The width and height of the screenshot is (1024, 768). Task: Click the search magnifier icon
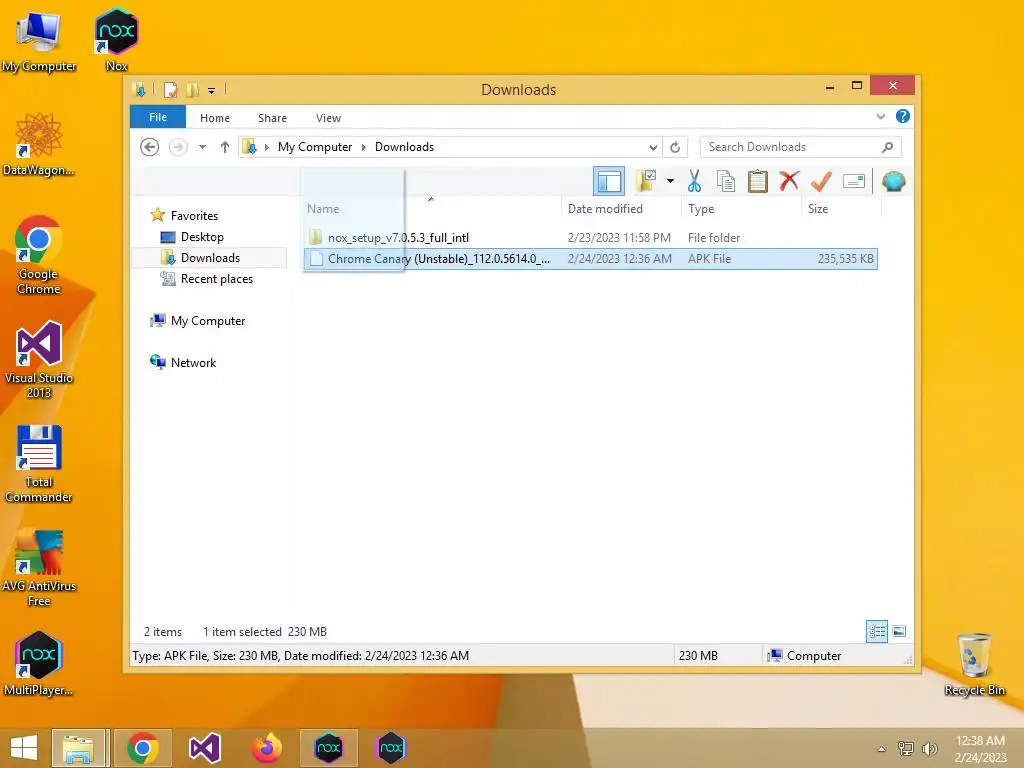tap(888, 147)
